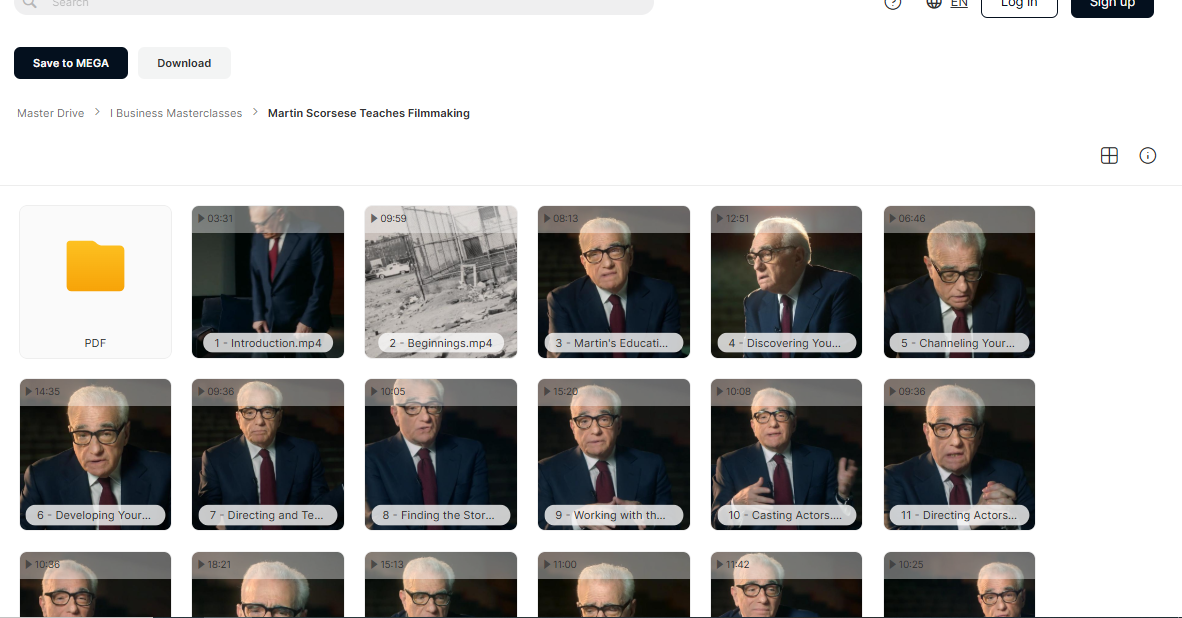Open the help question mark icon
This screenshot has width=1182, height=618.
tap(893, 4)
